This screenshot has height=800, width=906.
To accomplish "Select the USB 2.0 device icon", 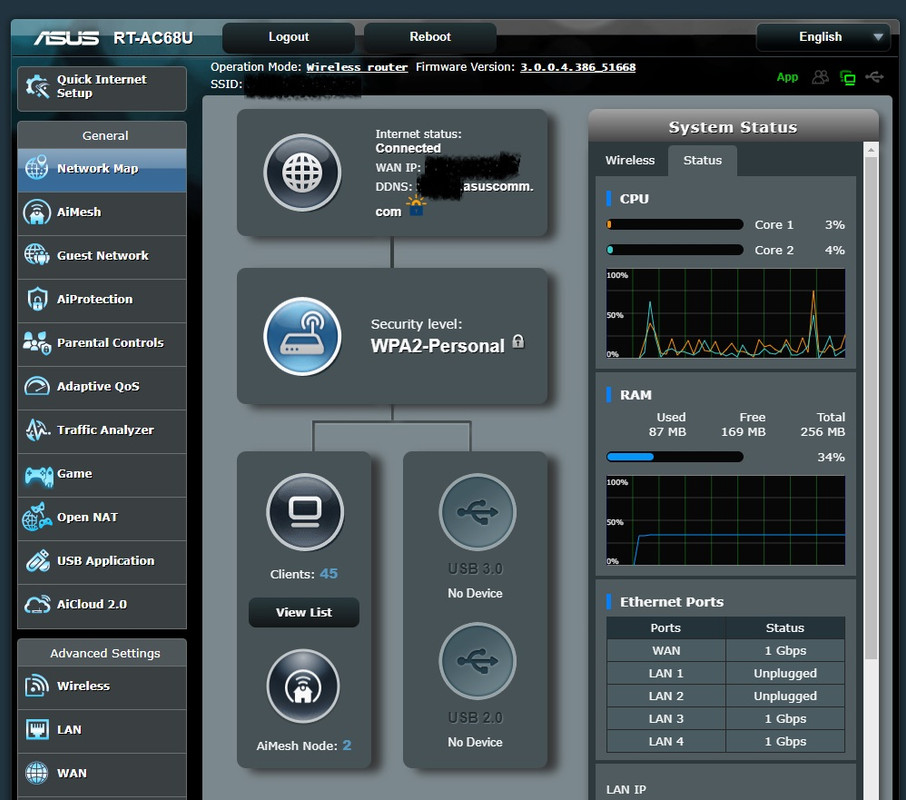I will 477,661.
